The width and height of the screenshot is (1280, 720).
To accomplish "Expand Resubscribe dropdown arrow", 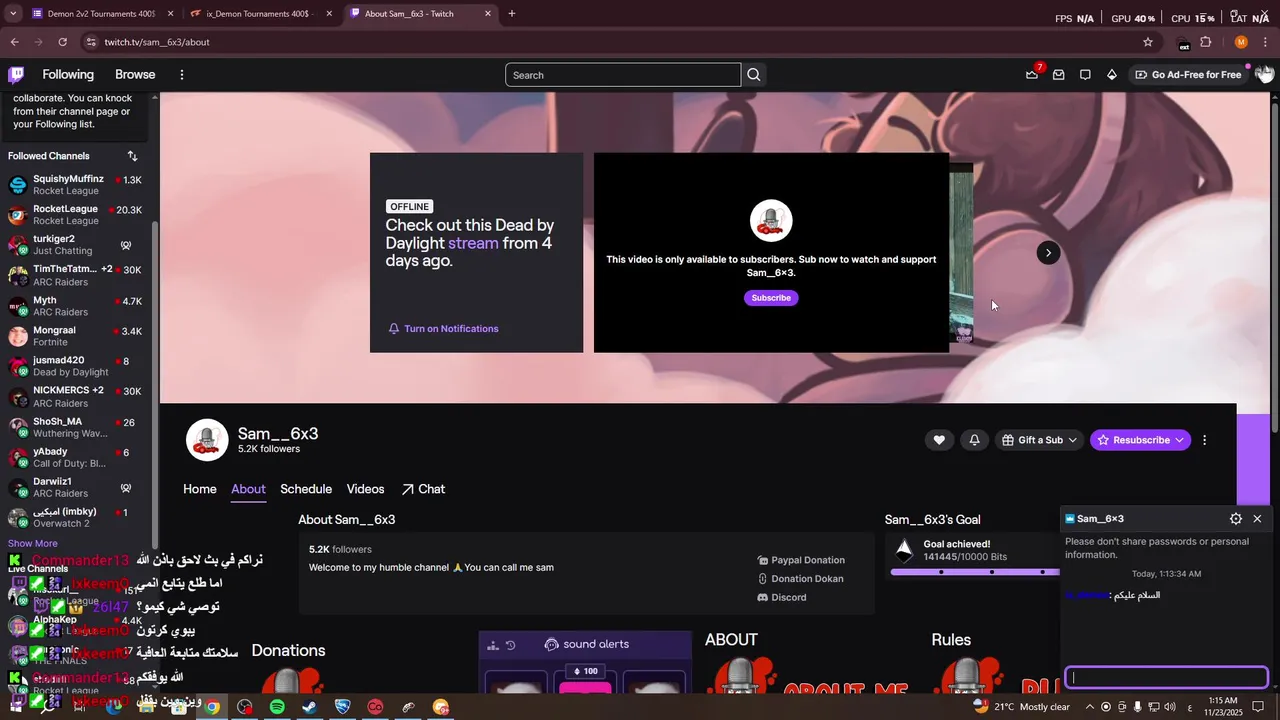I will (x=1180, y=440).
